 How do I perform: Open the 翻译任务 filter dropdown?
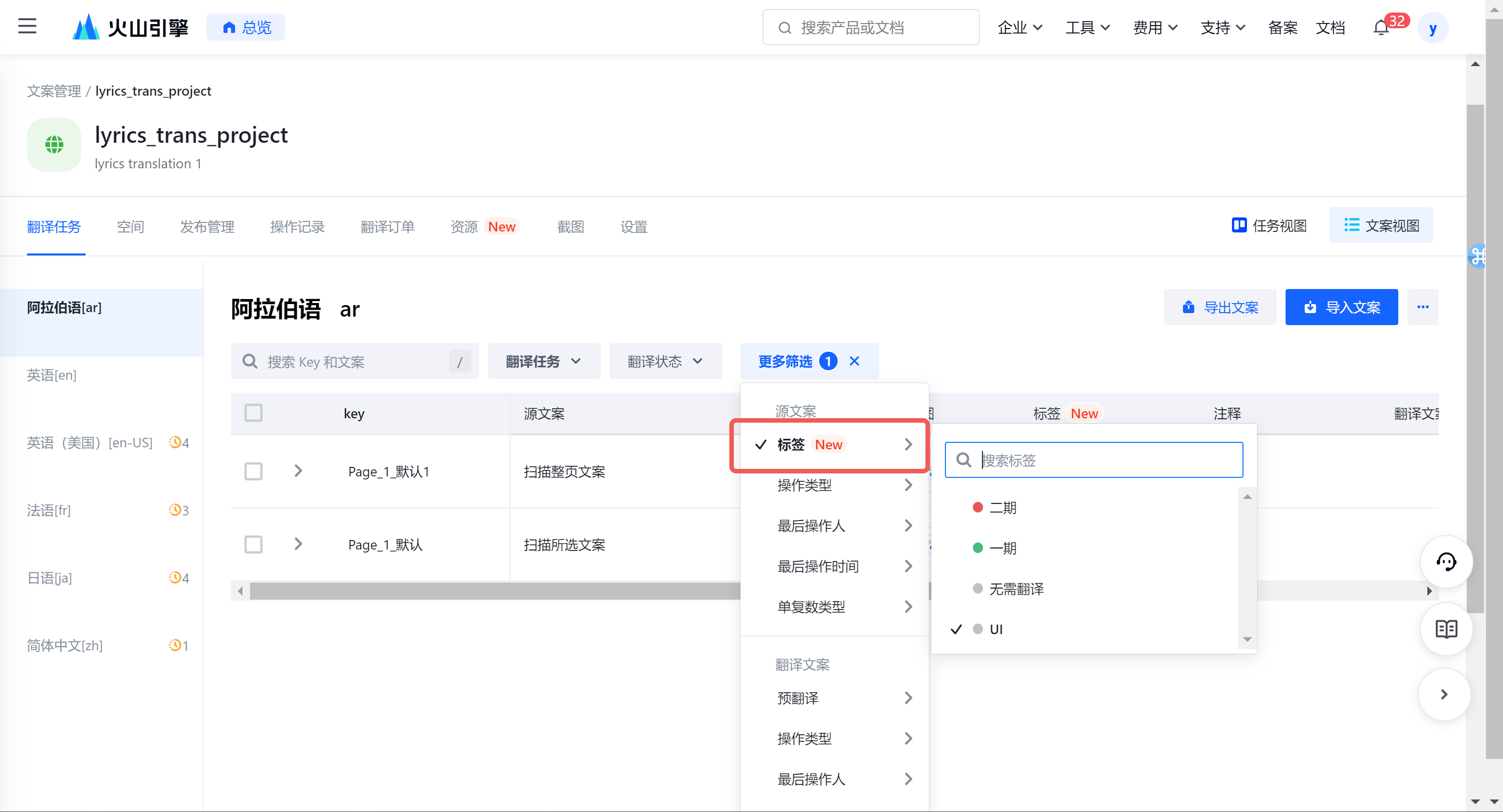(x=543, y=361)
